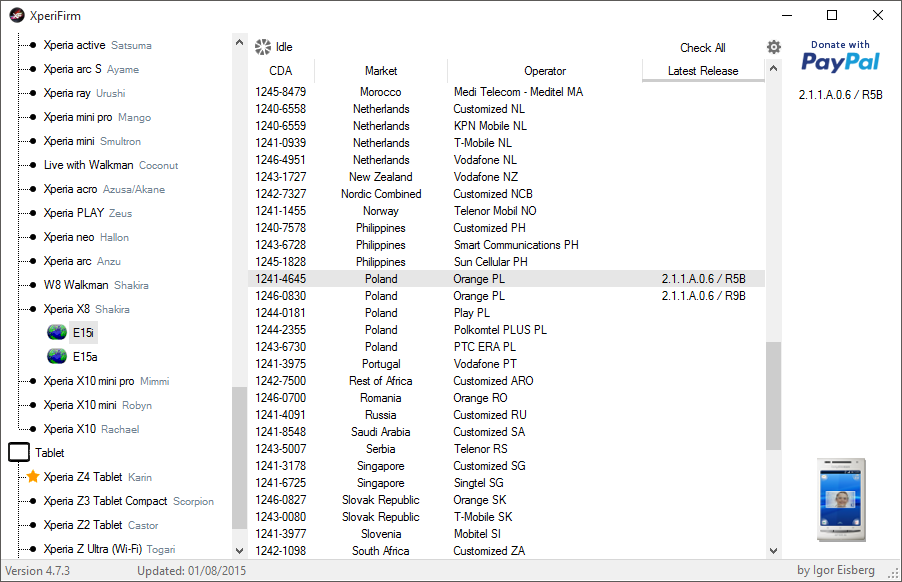Select the Vodafone NZ row
The width and height of the screenshot is (902, 582).
[506, 177]
